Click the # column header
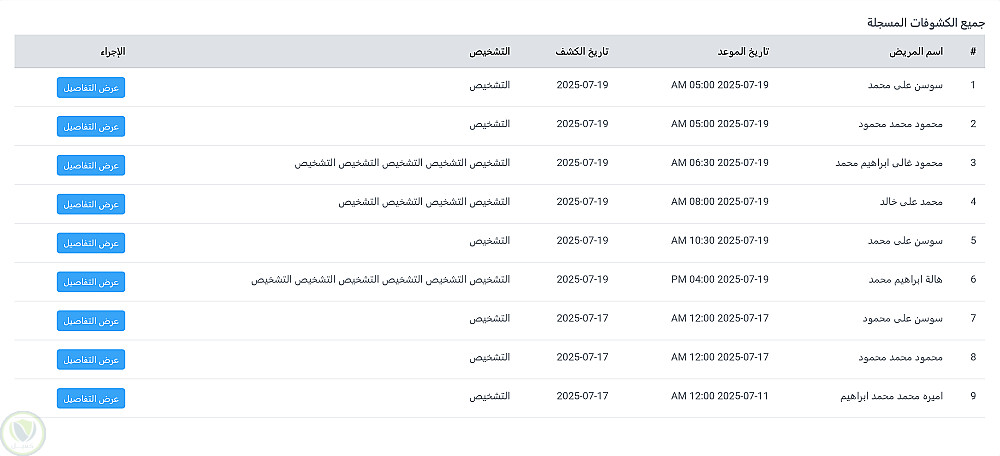 tap(972, 51)
